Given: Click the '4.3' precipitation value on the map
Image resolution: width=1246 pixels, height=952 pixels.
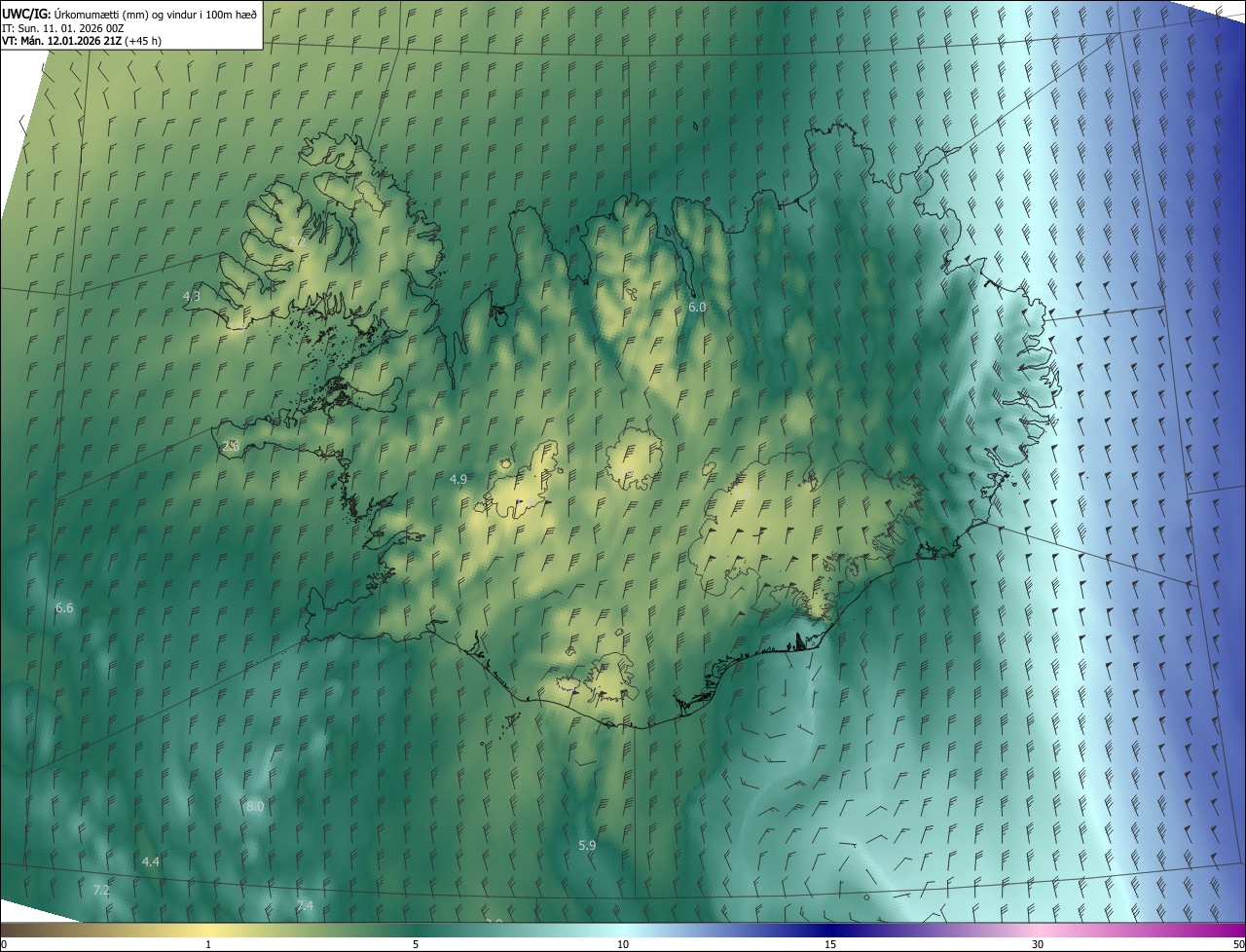Looking at the screenshot, I should [192, 295].
